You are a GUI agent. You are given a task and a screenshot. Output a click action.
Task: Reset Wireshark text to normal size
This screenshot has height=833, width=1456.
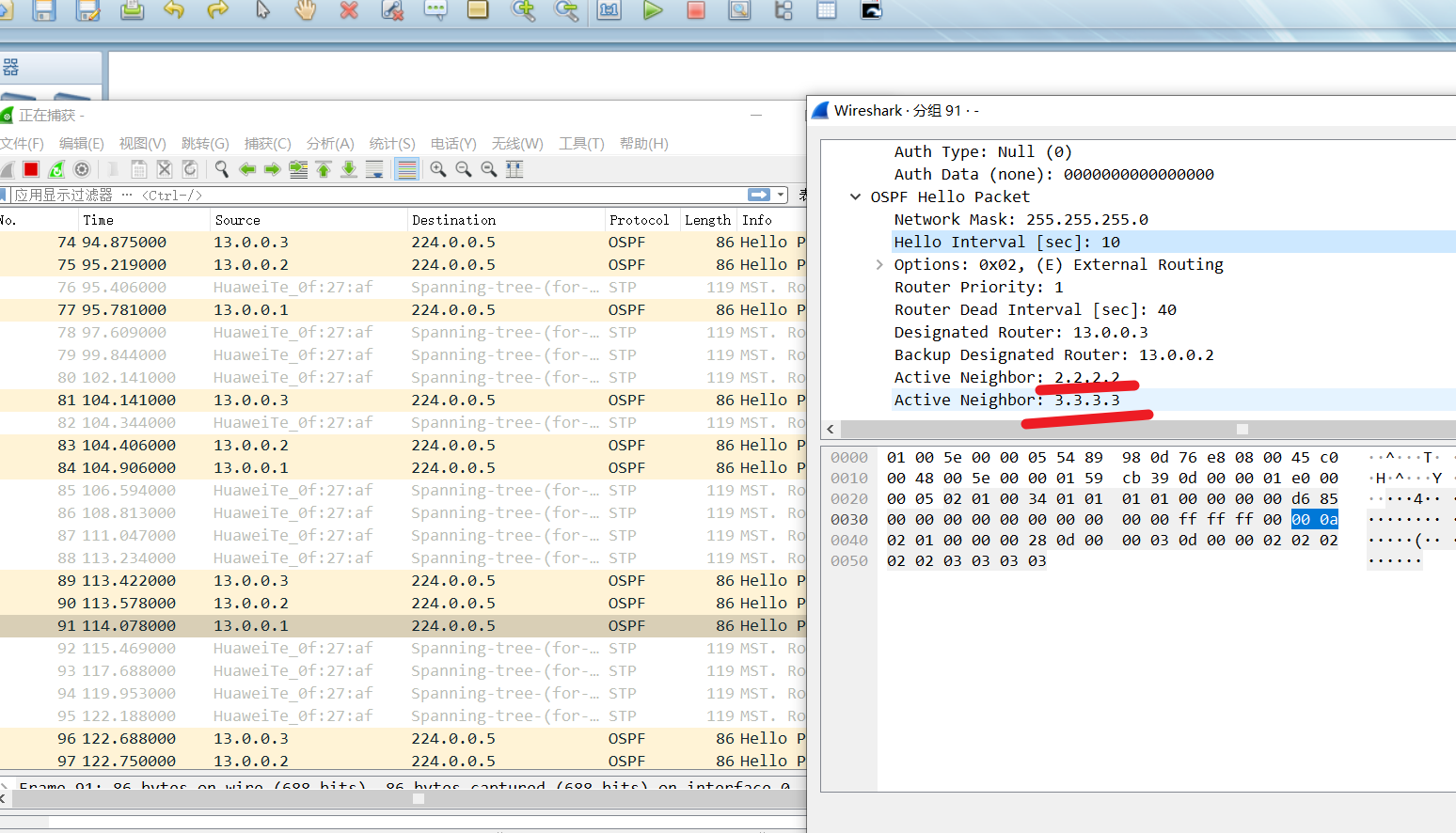pos(489,169)
